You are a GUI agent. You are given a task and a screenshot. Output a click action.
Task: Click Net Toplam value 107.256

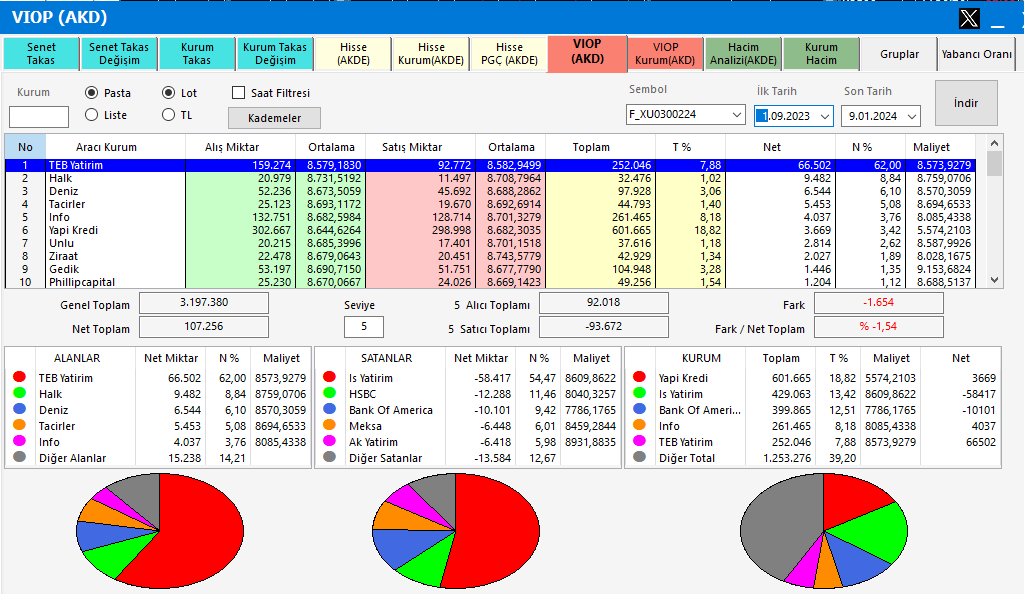tap(204, 326)
